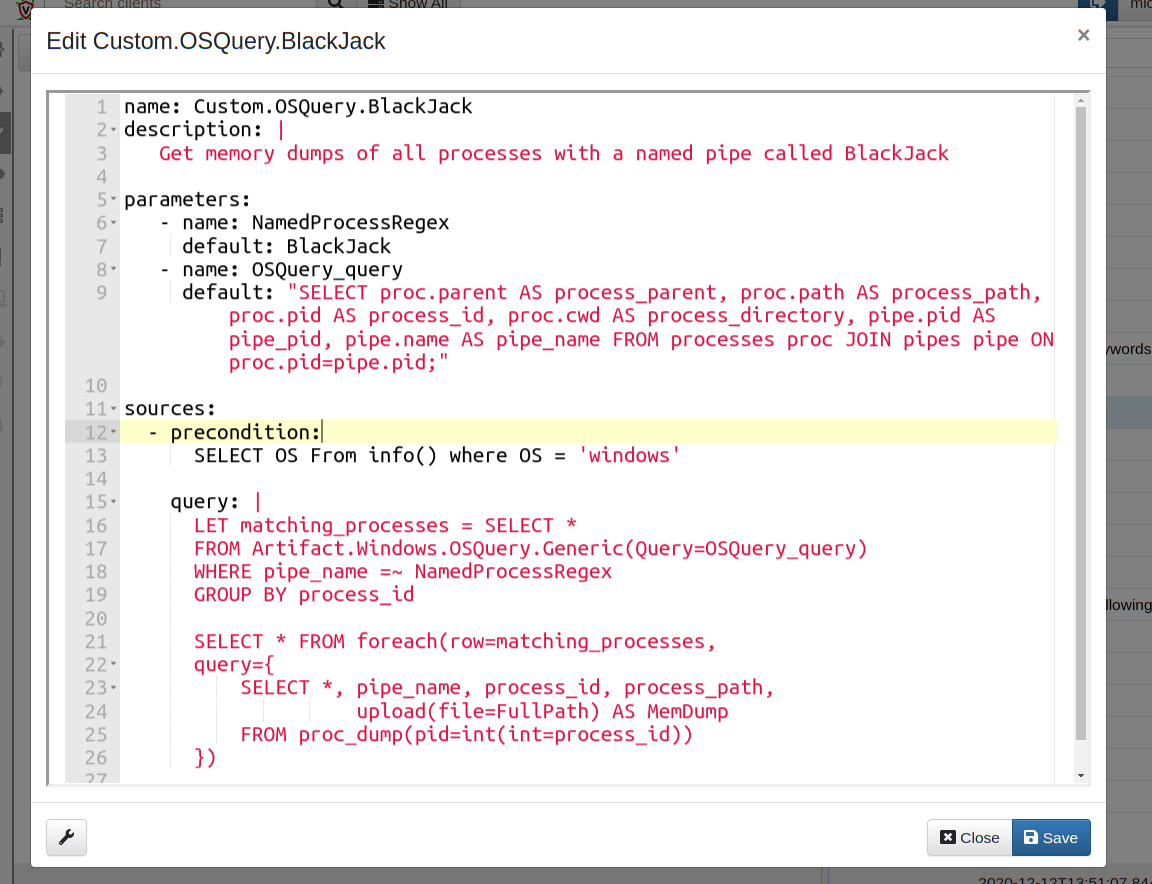The width and height of the screenshot is (1152, 884).
Task: Dismiss the dialog using the top-right X
Action: (1083, 35)
